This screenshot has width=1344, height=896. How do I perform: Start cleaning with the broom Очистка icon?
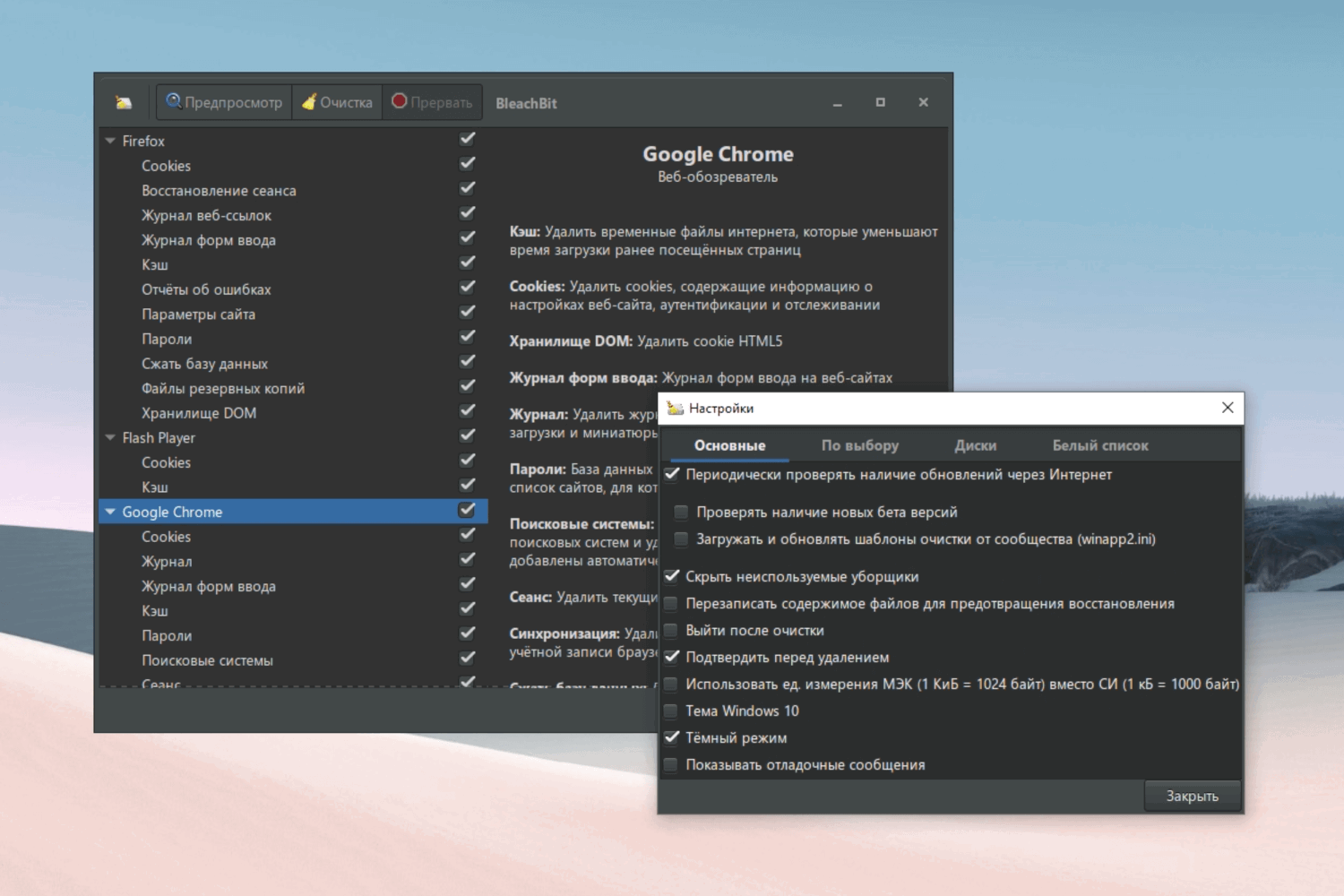click(309, 101)
